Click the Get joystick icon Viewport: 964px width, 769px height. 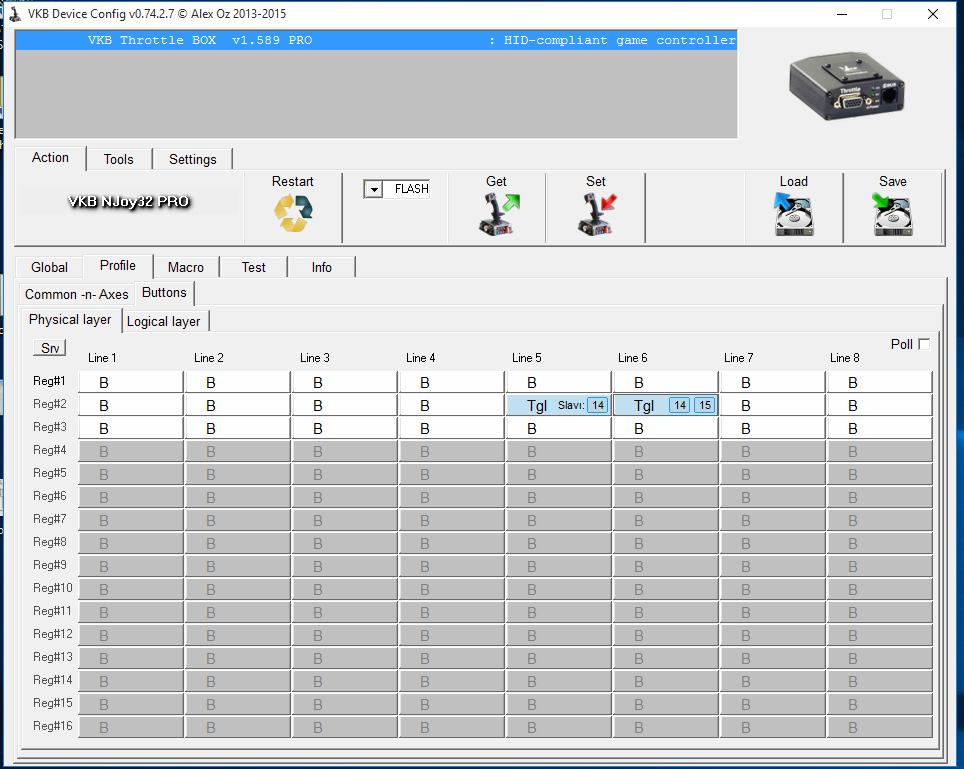pos(499,213)
